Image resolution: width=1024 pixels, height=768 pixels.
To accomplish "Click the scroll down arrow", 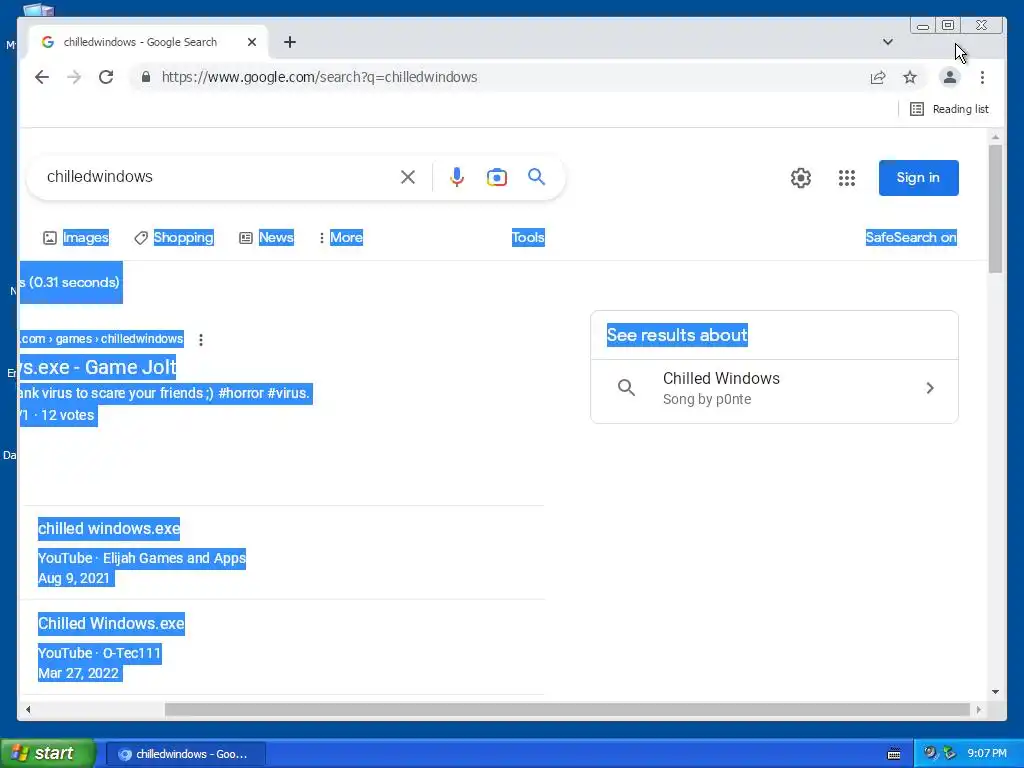I will [x=995, y=692].
